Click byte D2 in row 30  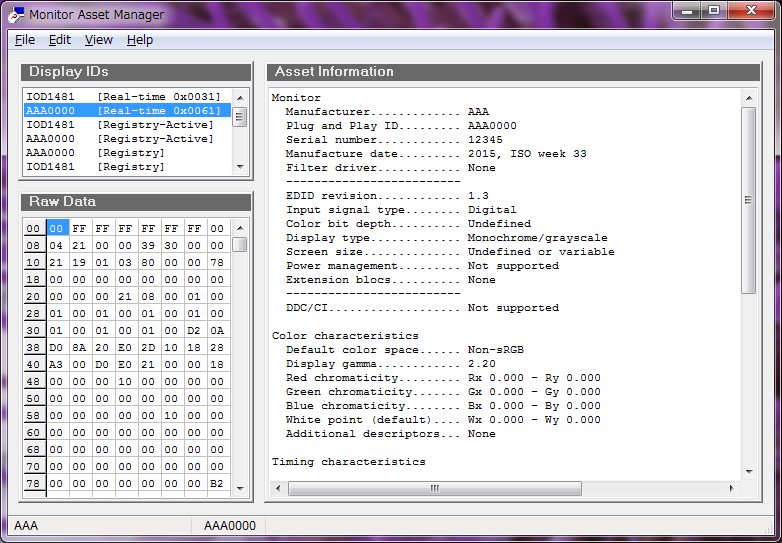tap(194, 330)
